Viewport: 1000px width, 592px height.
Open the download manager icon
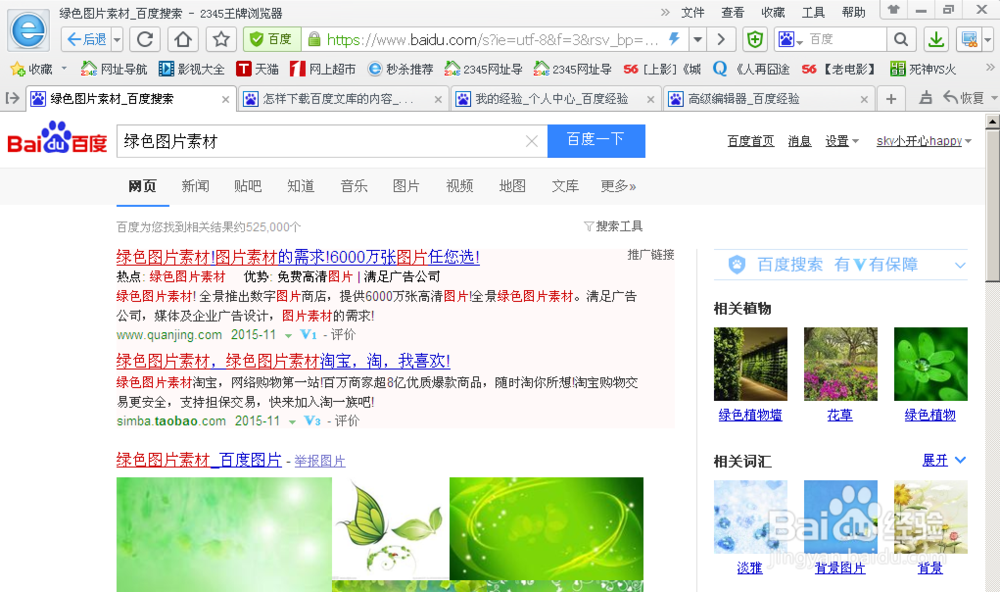936,40
